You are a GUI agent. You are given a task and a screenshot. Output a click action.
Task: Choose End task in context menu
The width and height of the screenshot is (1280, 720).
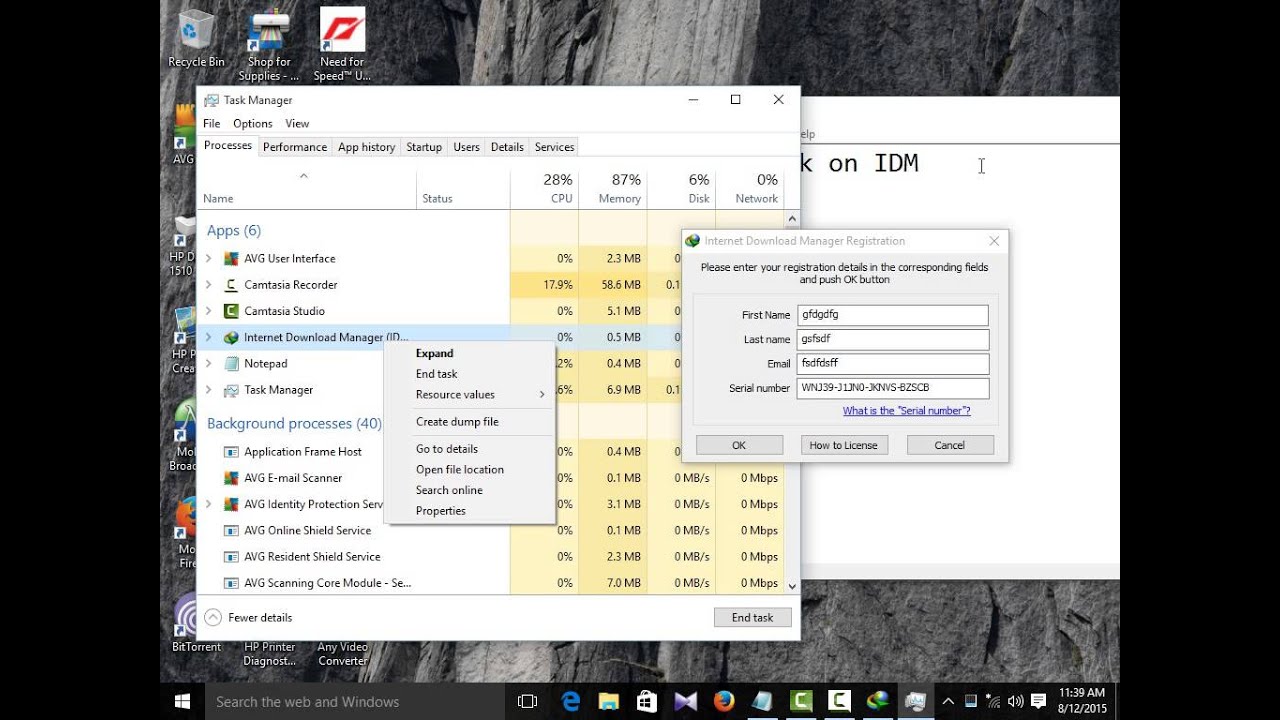pos(469,374)
